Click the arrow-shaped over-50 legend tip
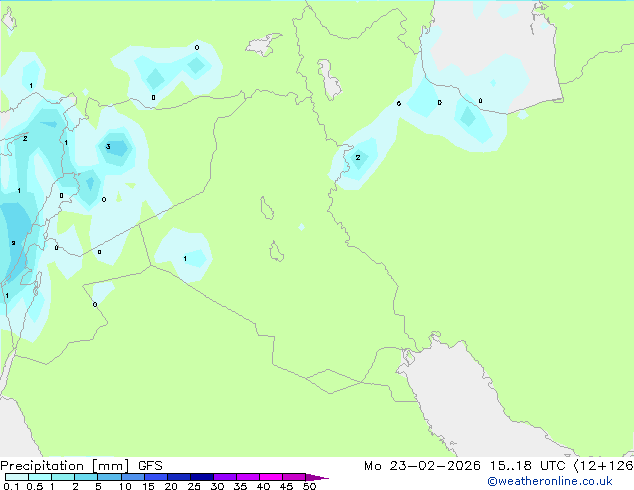Screen dimensions: 634x490 click(317, 477)
